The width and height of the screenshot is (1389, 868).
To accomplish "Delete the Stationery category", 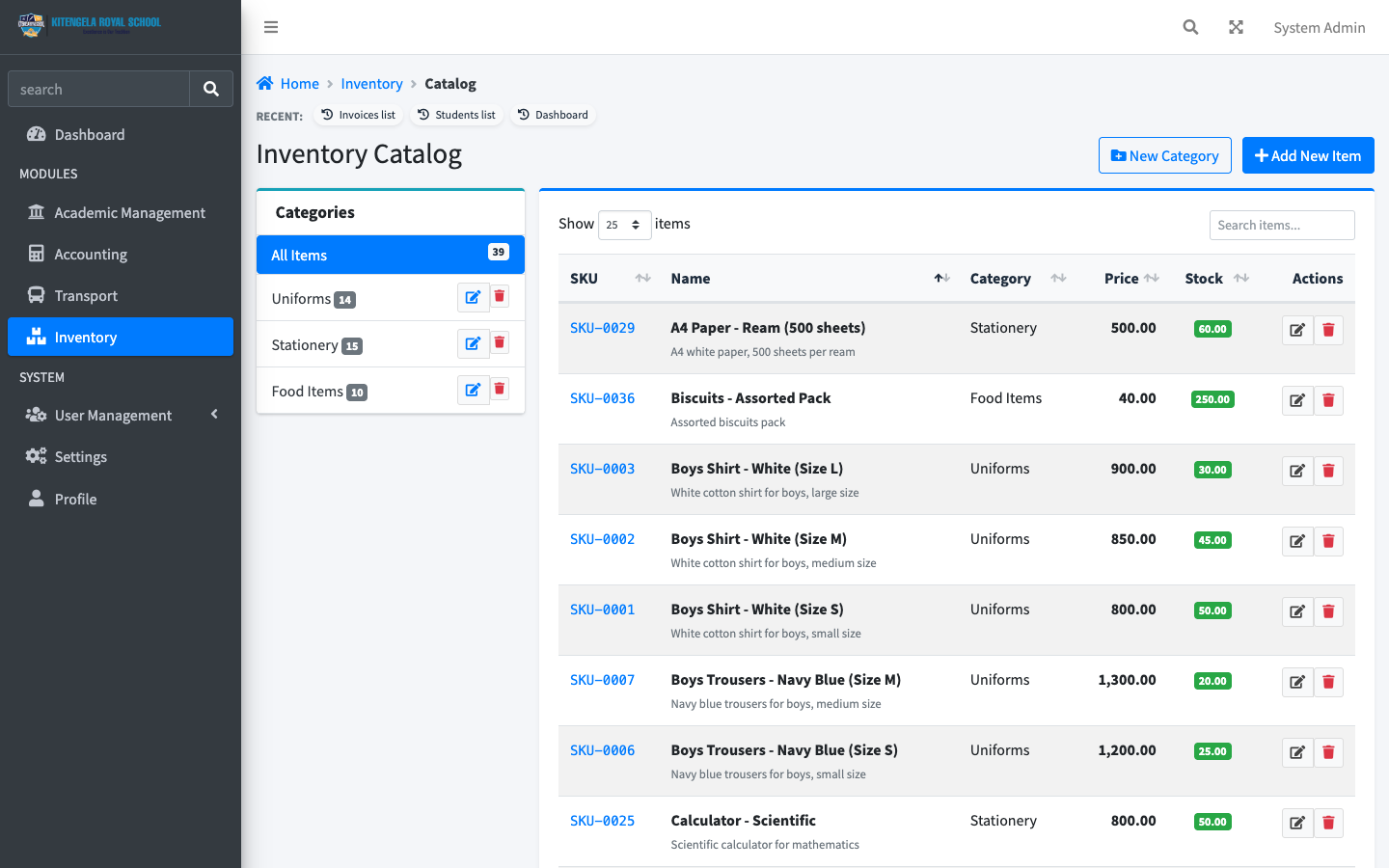I will (500, 343).
